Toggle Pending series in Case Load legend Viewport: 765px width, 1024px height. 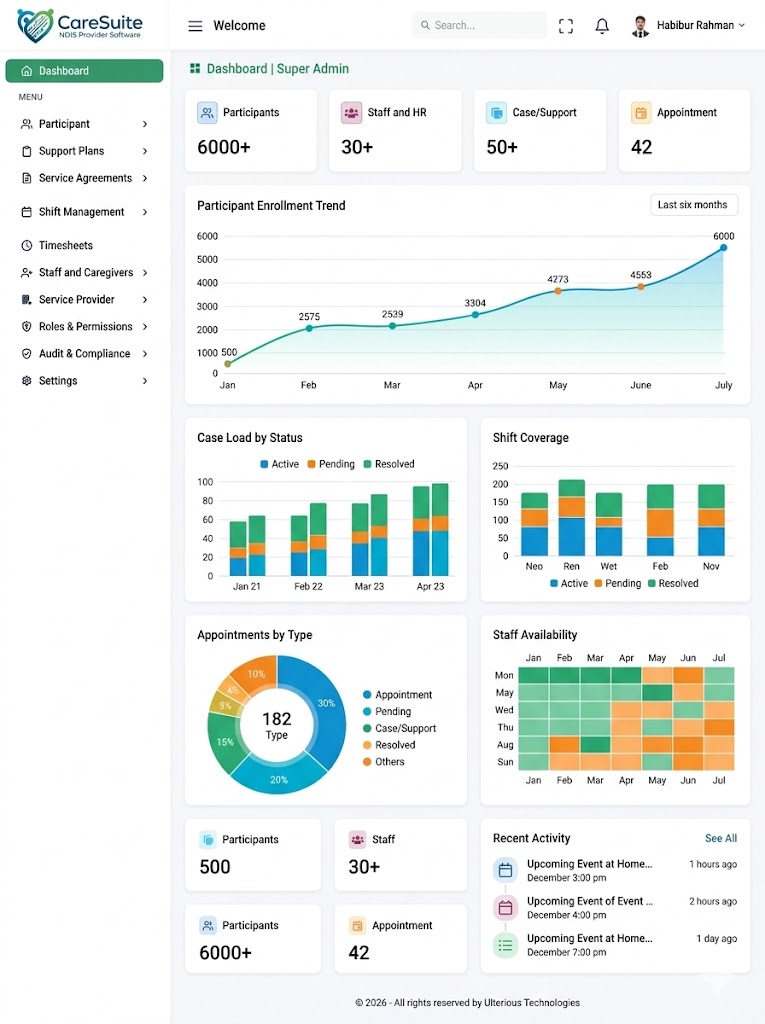331,464
